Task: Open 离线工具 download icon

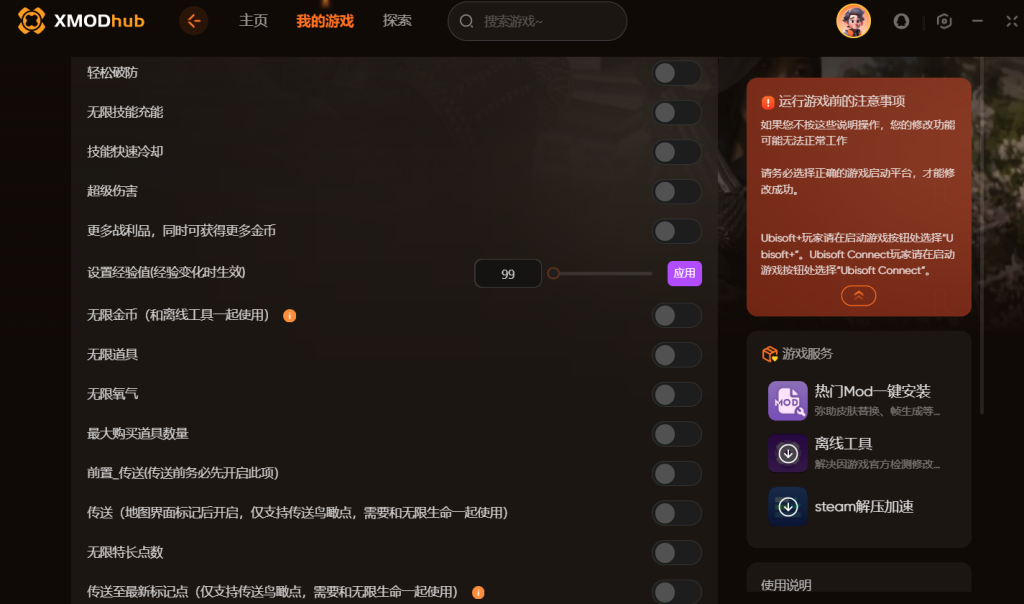Action: click(788, 453)
